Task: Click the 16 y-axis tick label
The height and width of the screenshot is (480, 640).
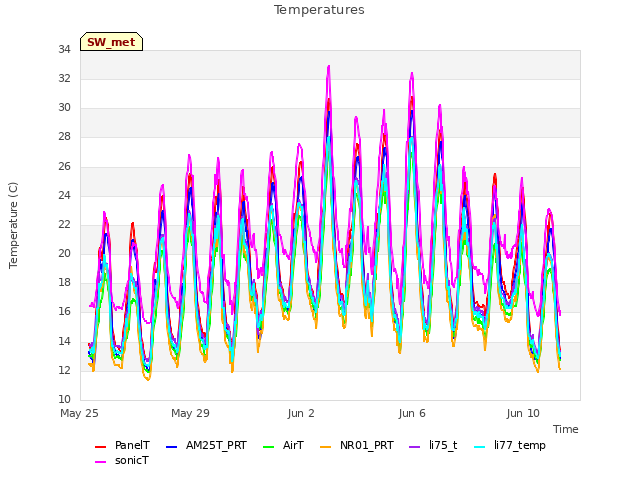Action: coord(64,312)
